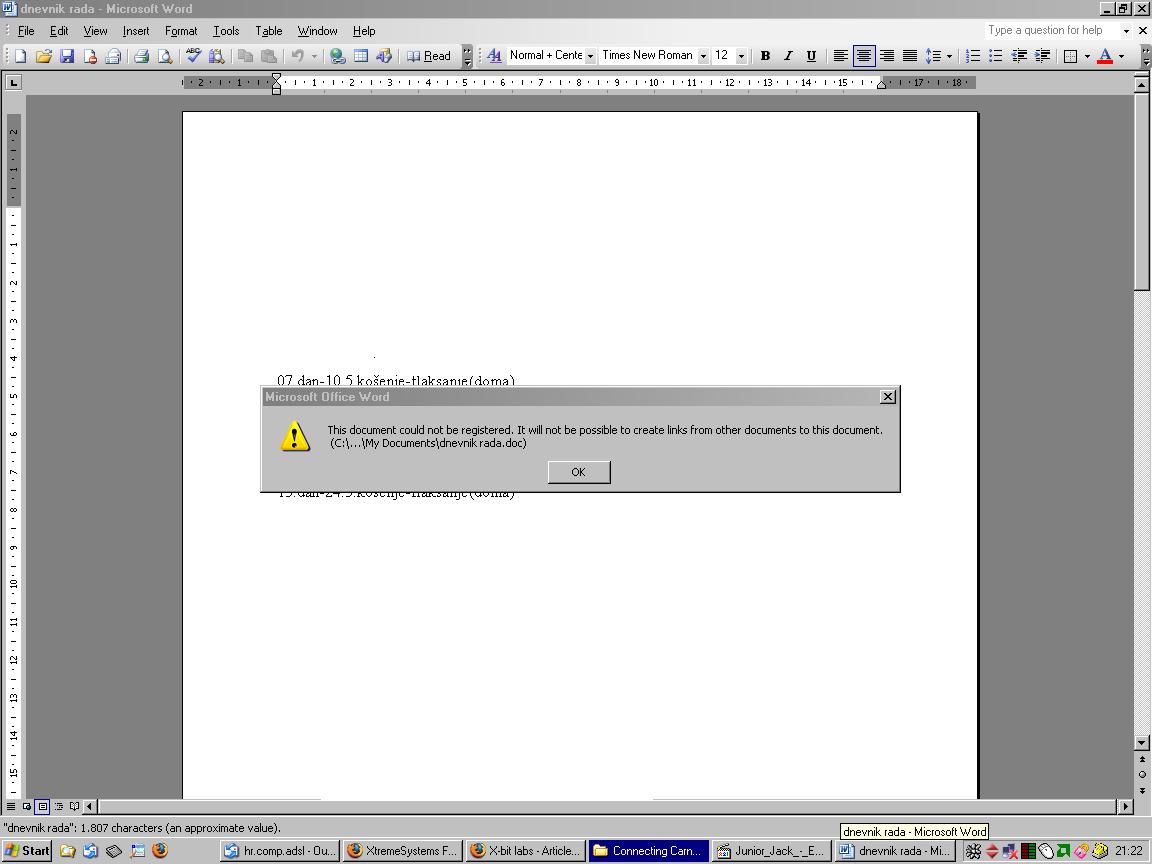Open the help question dropdown arrow
1152x864 pixels.
coord(1126,31)
